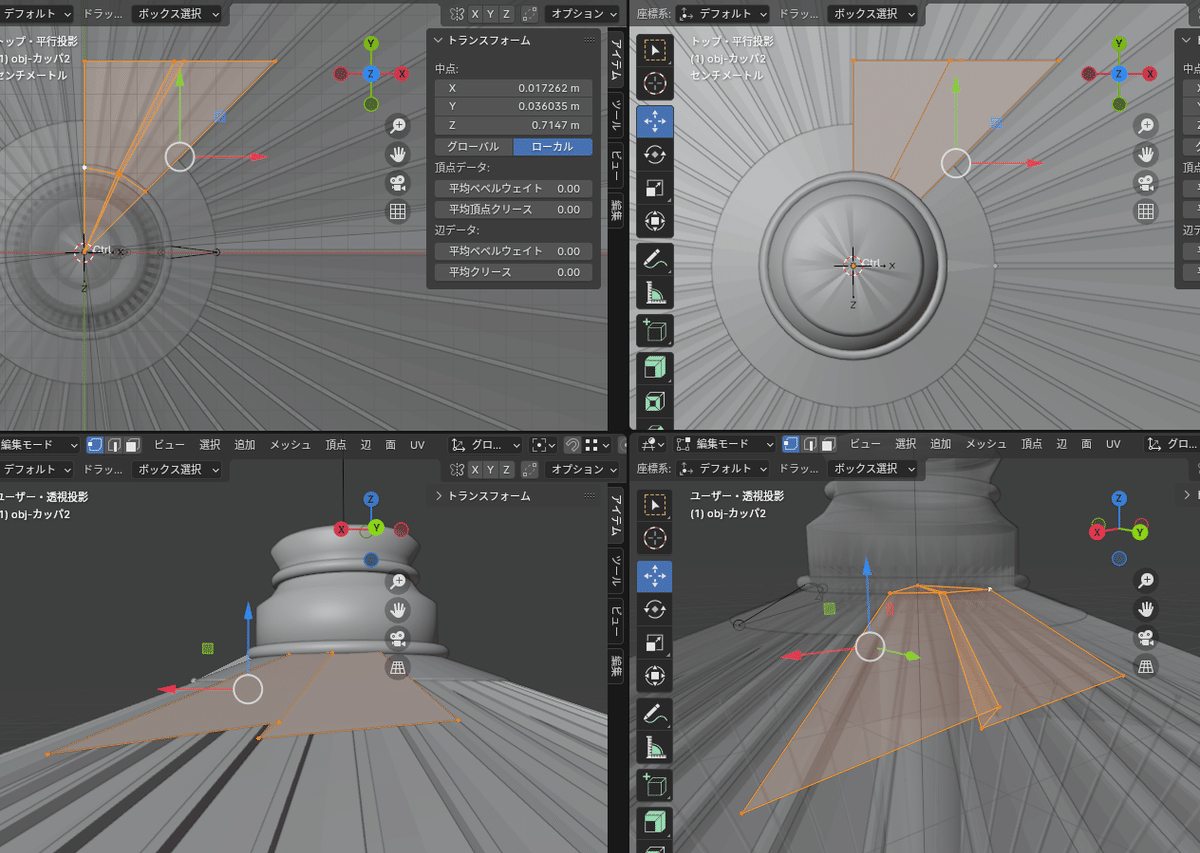Select the Add Cube tool in upper-right viewport
Viewport: 1200px width, 853px height.
point(655,330)
